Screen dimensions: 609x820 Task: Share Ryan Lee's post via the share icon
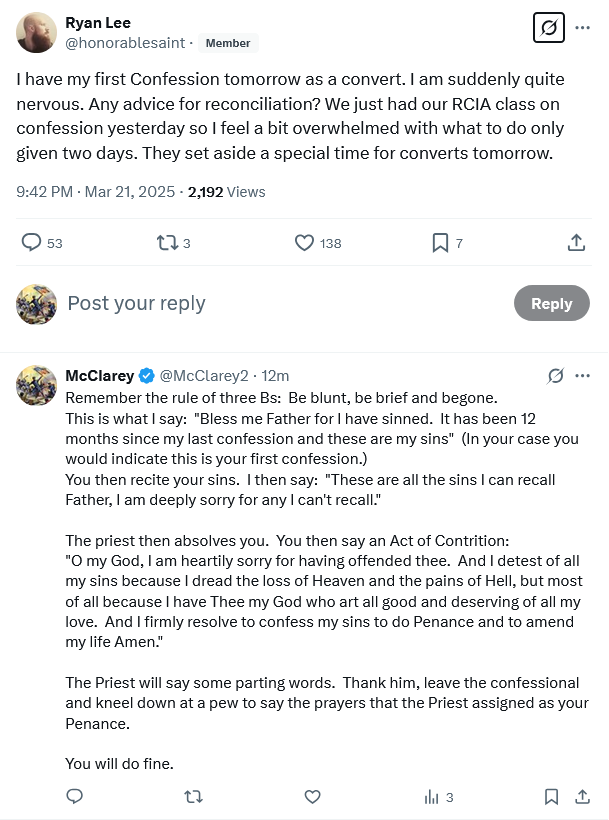tap(576, 243)
